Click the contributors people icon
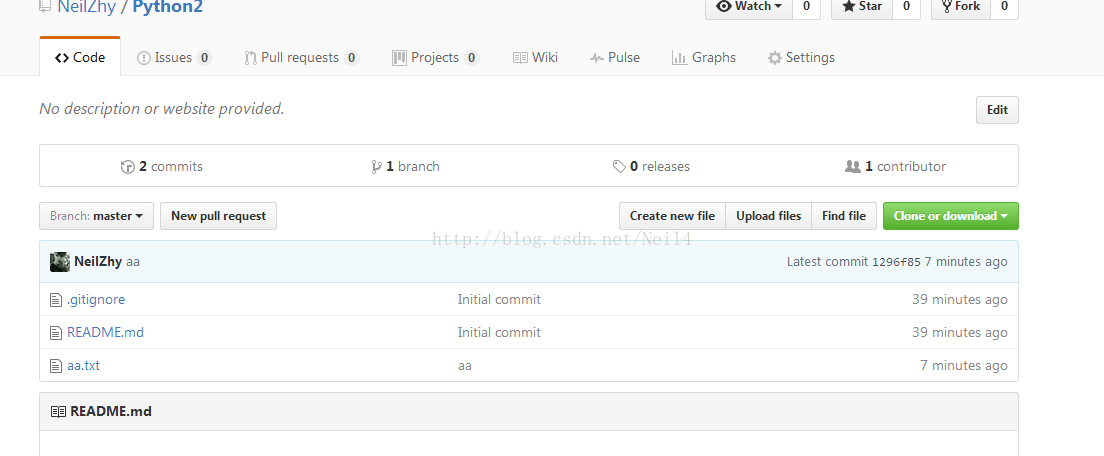This screenshot has width=1104, height=456. (853, 167)
